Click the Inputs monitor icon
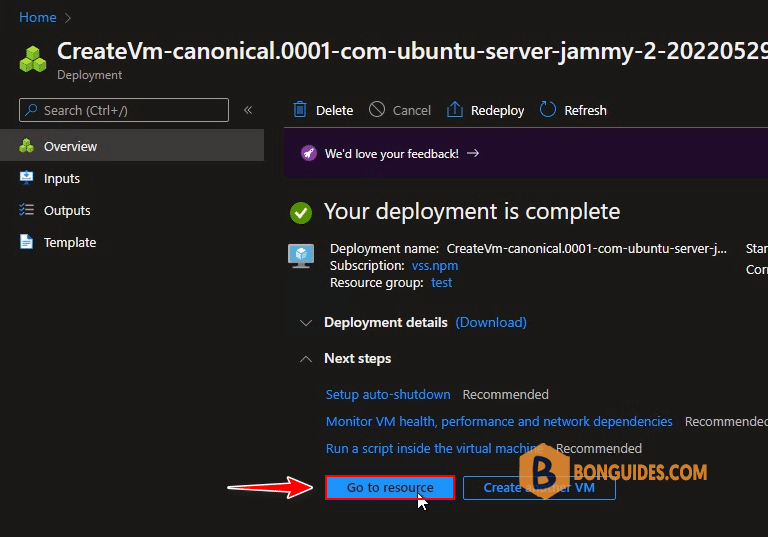The image size is (768, 537). pos(26,177)
